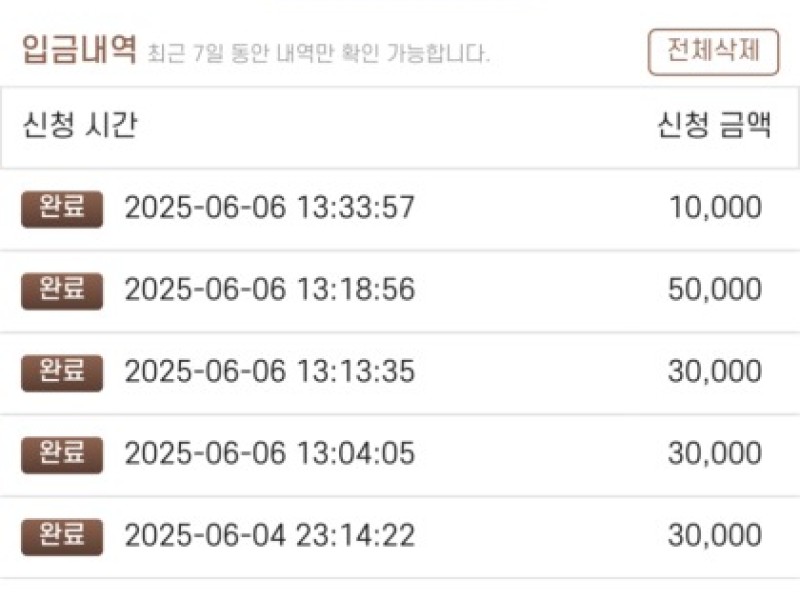Image resolution: width=800 pixels, height=600 pixels.
Task: Click the 30,000 amount for 13:04:05
Action: click(x=715, y=454)
